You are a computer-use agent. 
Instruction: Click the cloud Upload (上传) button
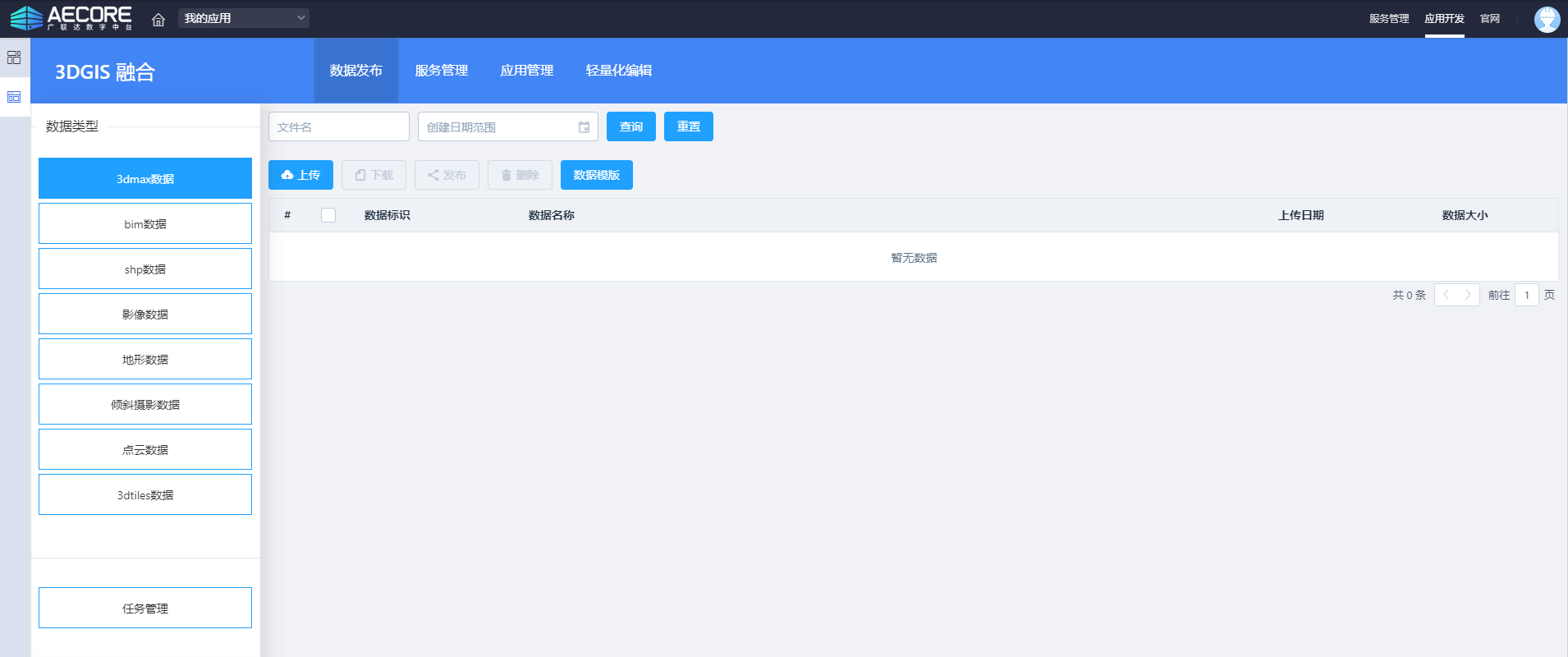(300, 175)
